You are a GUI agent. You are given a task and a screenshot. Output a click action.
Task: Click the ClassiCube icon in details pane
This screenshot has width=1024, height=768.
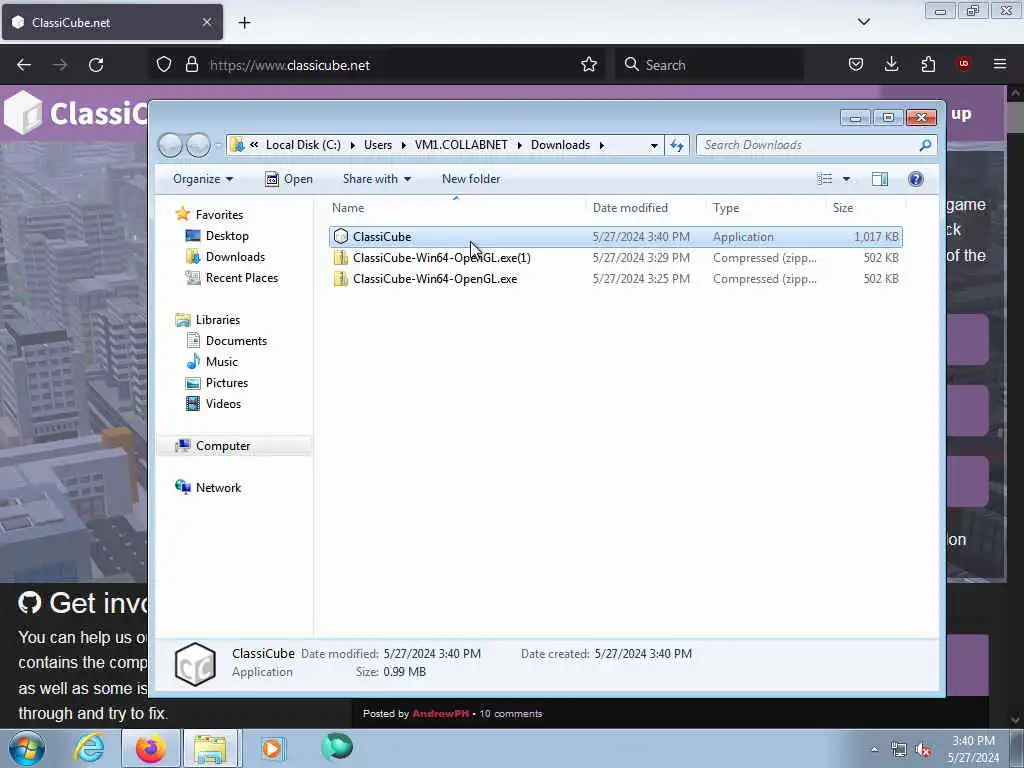click(x=195, y=664)
